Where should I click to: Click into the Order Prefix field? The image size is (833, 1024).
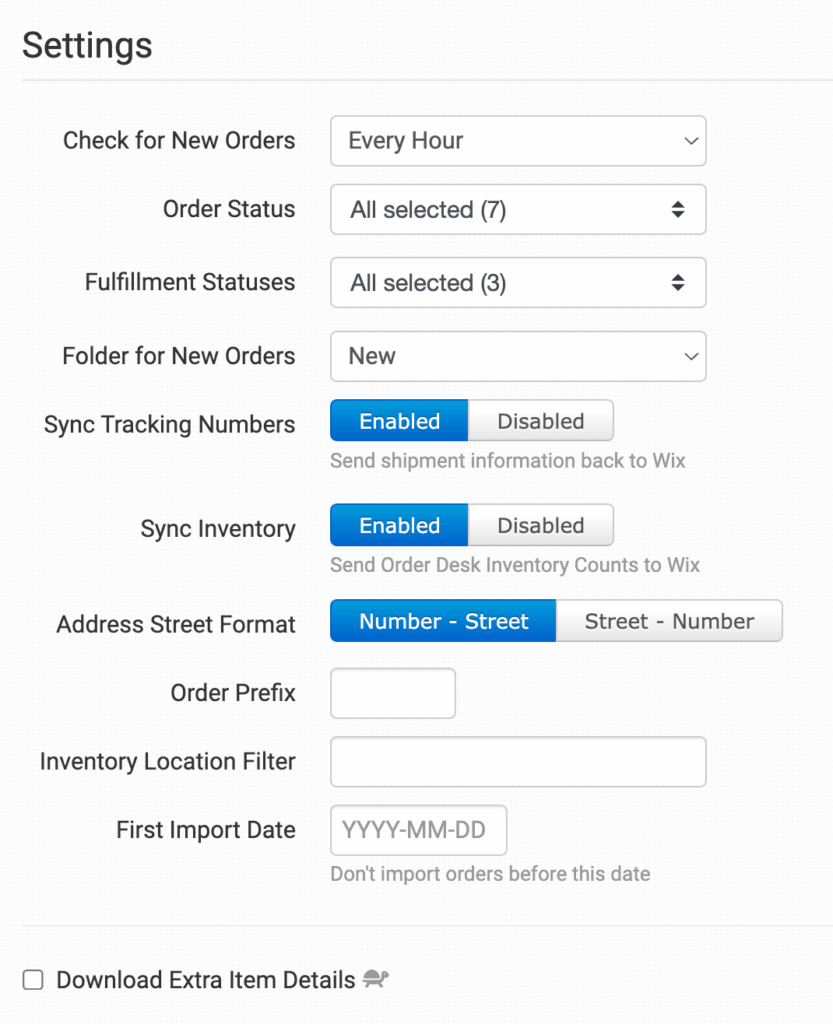tap(393, 693)
